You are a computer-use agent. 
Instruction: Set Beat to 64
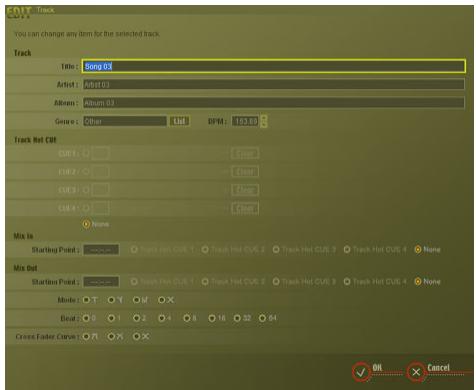262,318
